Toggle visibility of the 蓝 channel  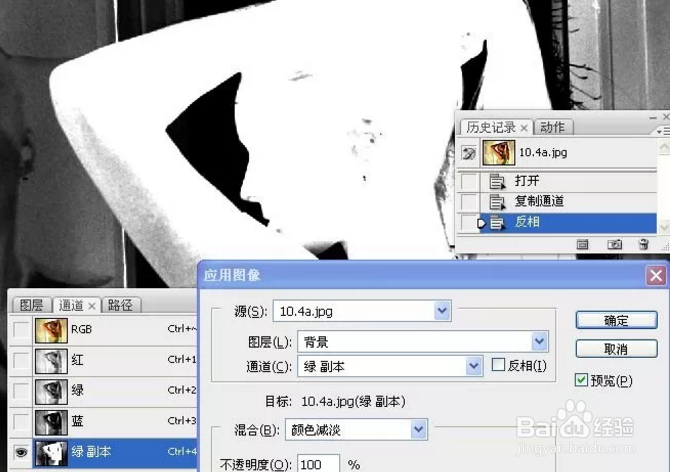(x=21, y=422)
